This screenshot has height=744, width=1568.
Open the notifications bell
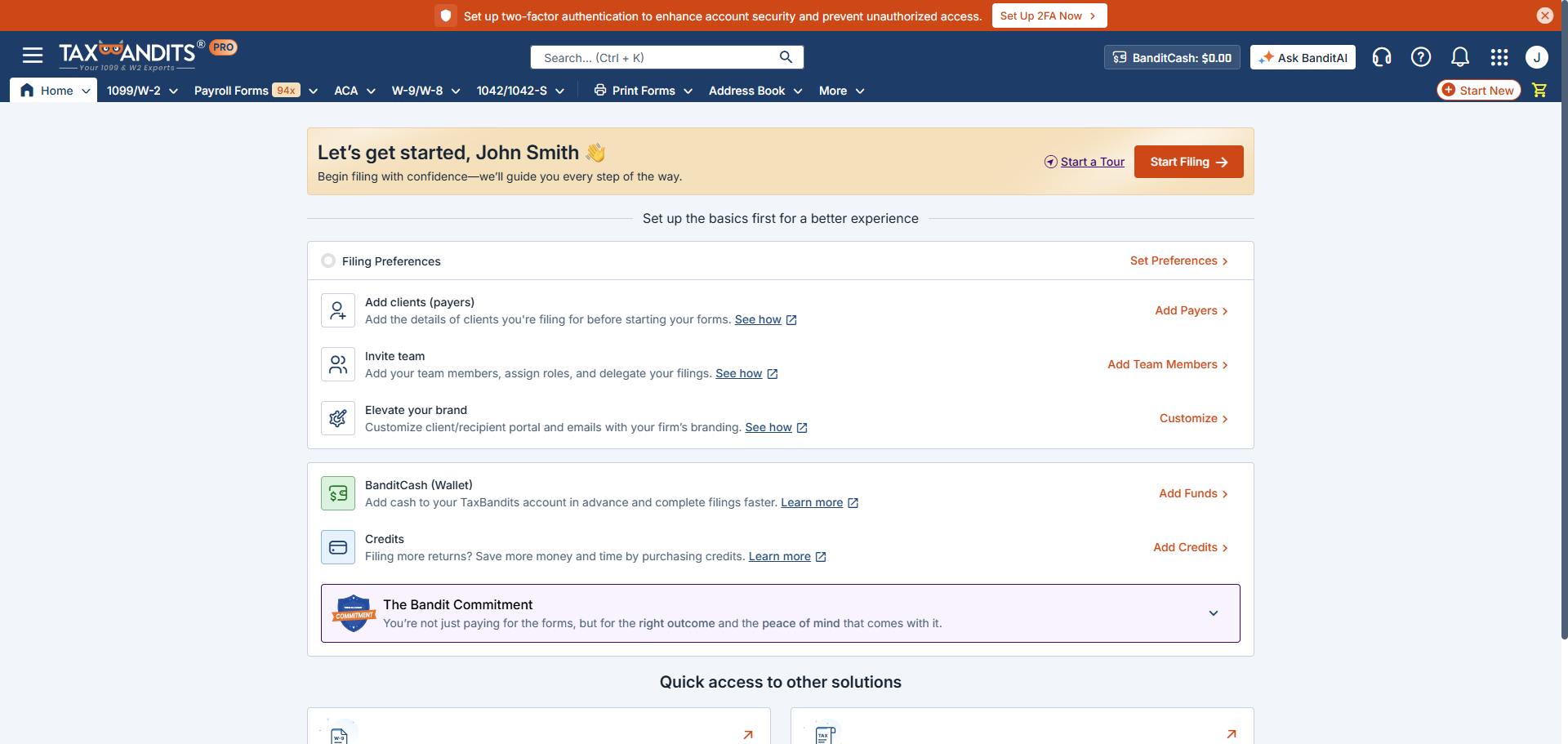click(1459, 57)
